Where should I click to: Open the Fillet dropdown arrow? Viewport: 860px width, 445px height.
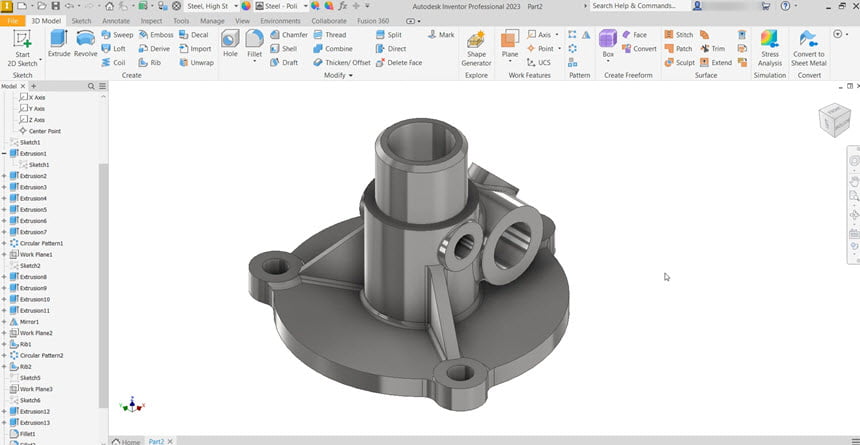point(254,61)
